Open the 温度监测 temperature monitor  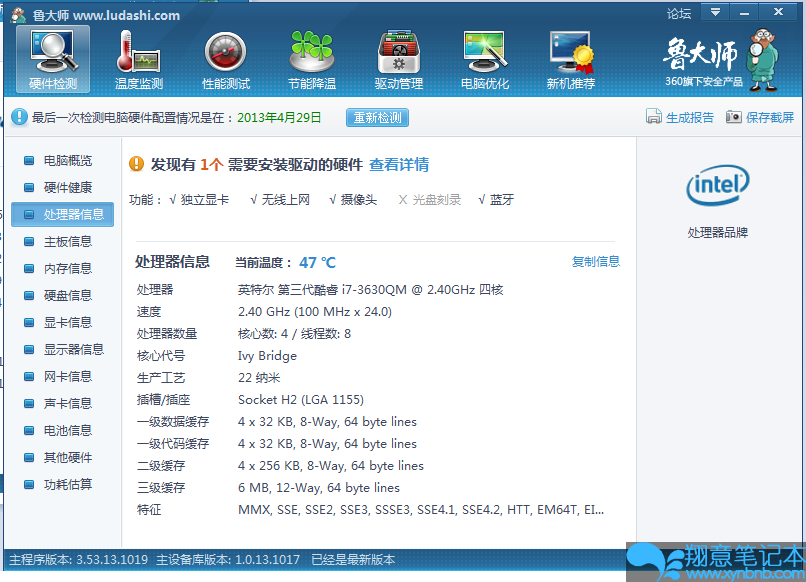point(139,59)
